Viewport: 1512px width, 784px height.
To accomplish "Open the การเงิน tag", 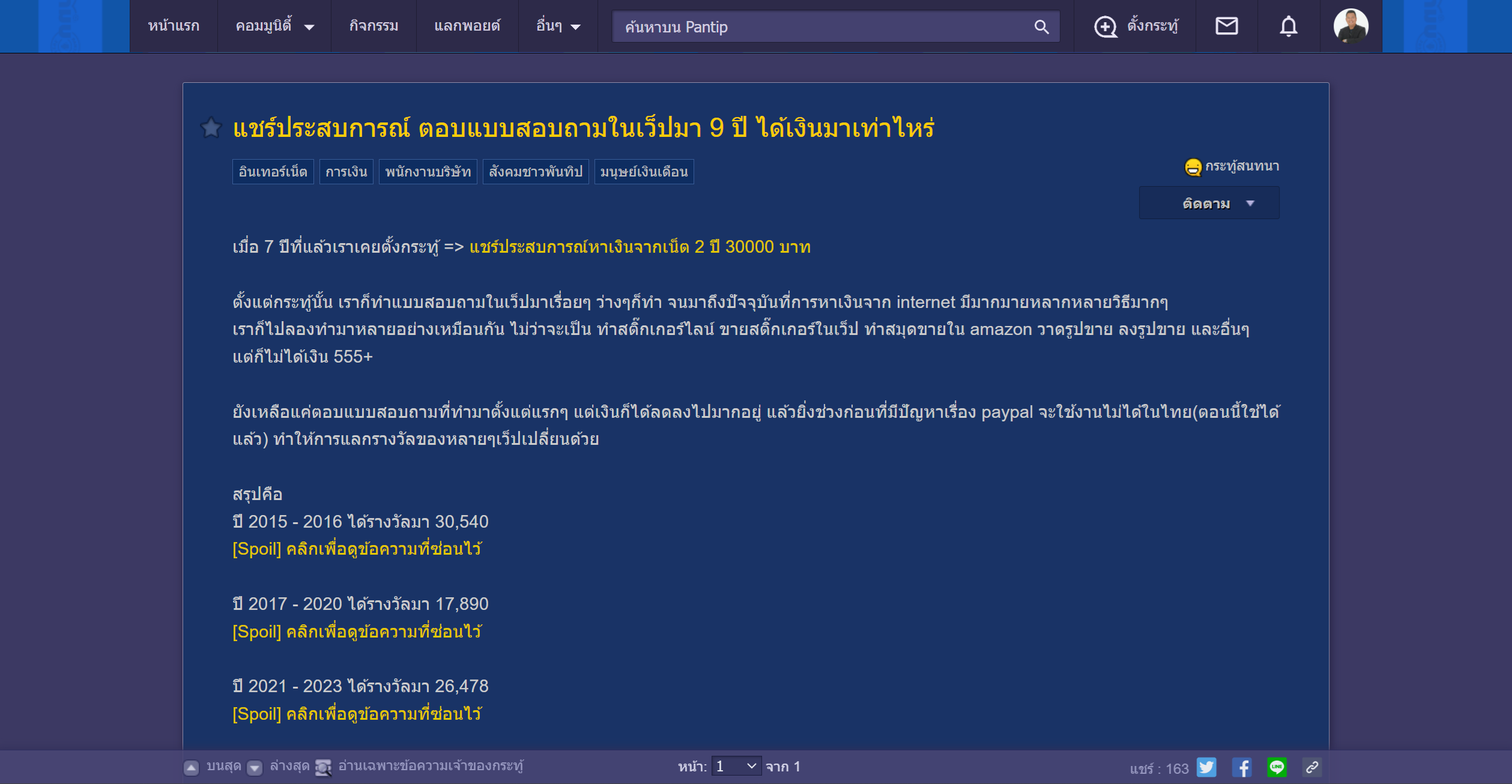I will pos(346,172).
